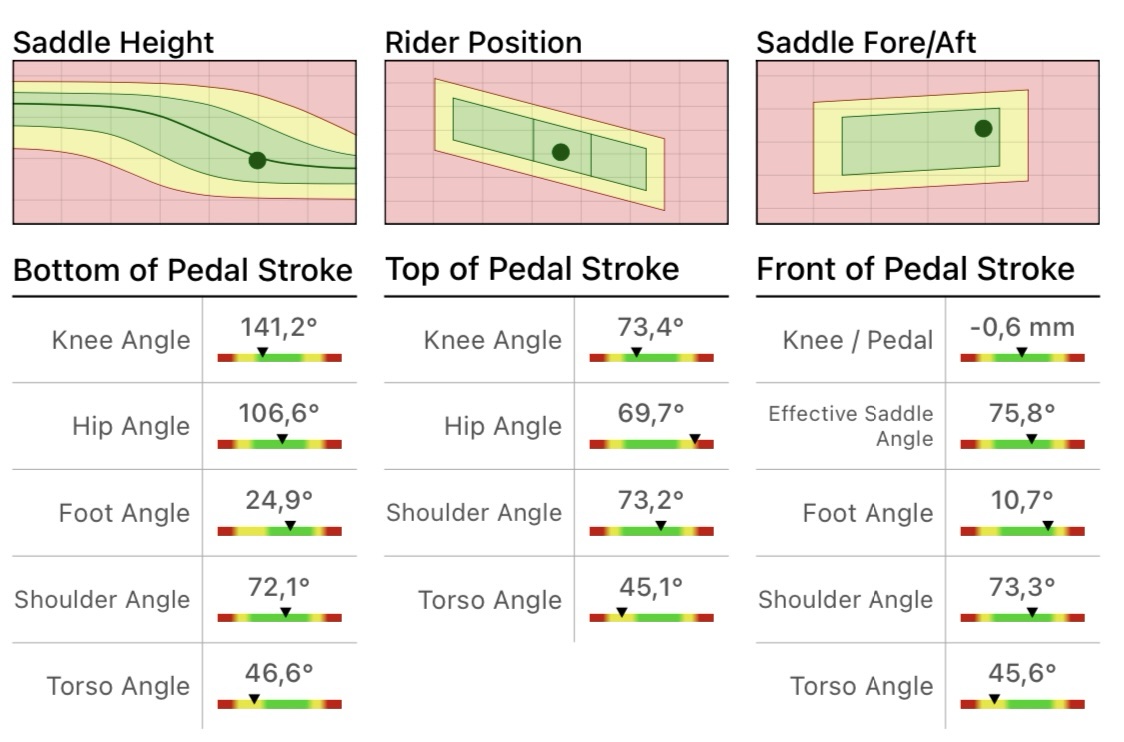Image resolution: width=1124 pixels, height=742 pixels.
Task: Click the marker triangle under 45,6° torso angle
Action: tap(994, 698)
